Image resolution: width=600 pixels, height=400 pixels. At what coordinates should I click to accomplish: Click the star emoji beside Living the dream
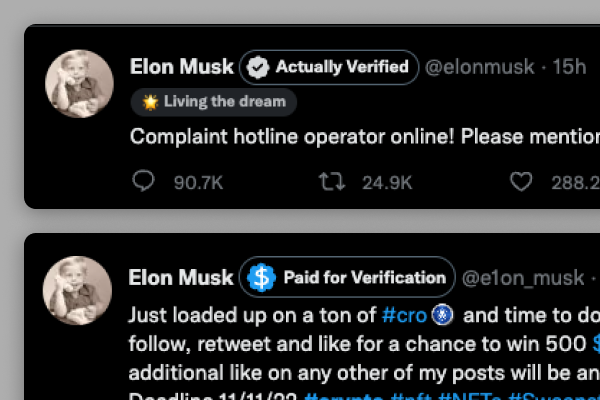(x=150, y=101)
